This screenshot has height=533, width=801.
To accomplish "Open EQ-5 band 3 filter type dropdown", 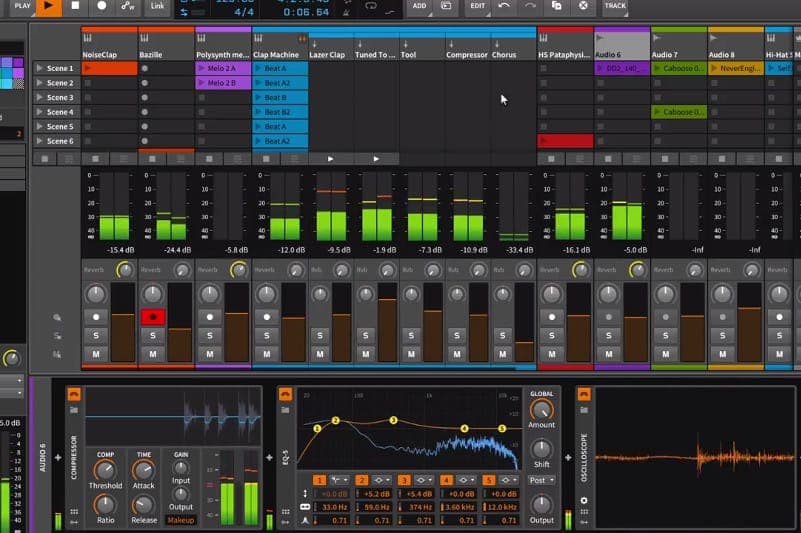I will pos(425,480).
